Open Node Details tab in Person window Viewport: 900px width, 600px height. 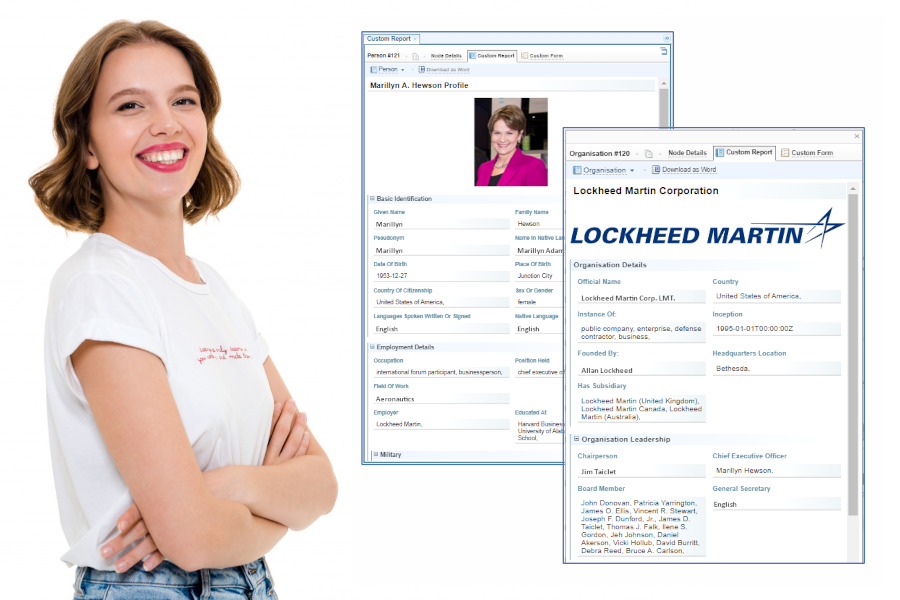pyautogui.click(x=446, y=56)
